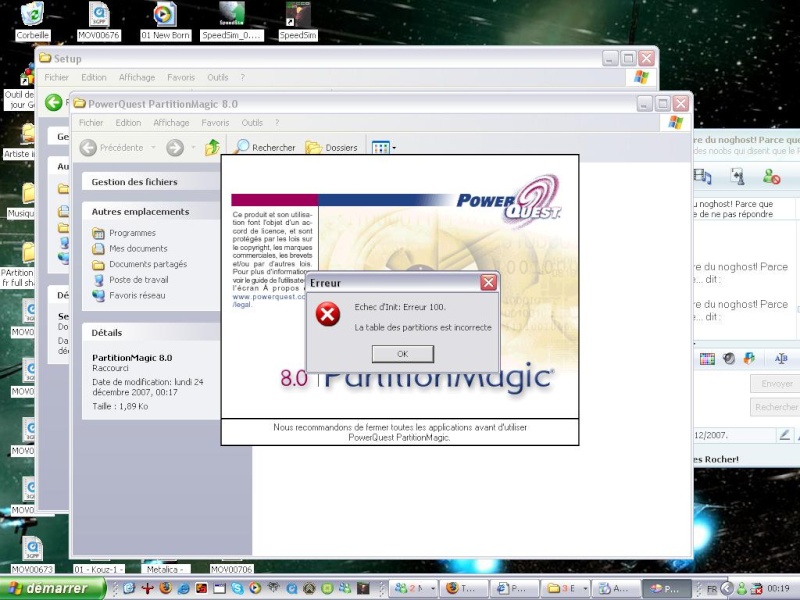Click the speaker icon in the messenger toolbar
Screen dimensions: 800x600
click(x=729, y=359)
